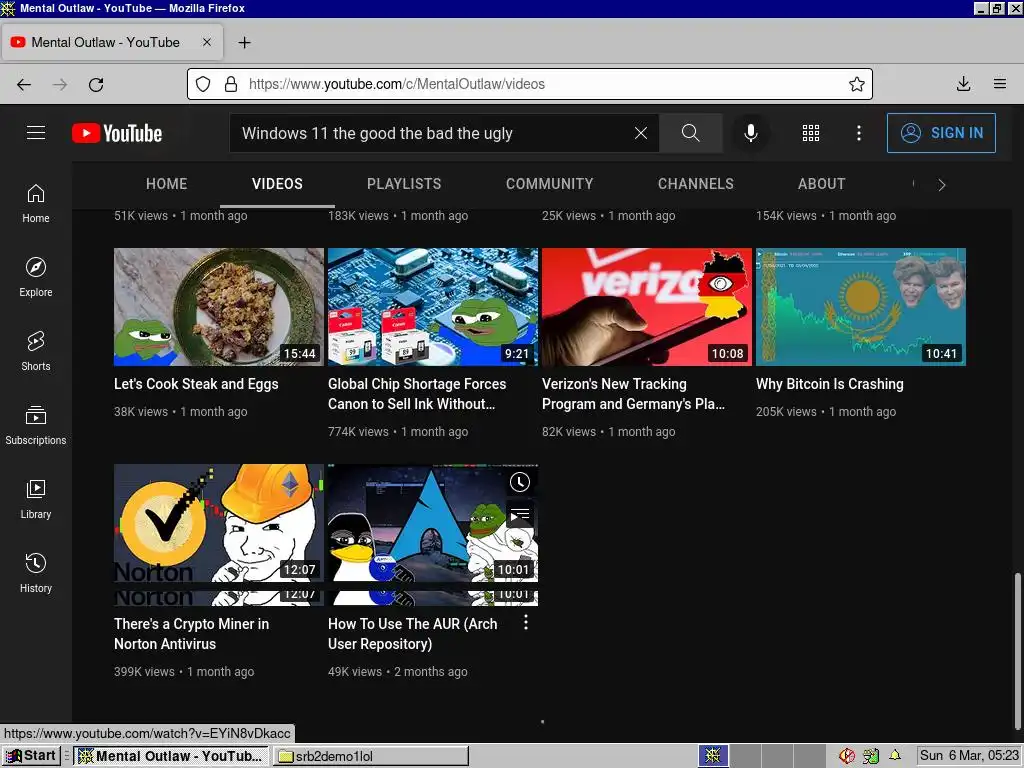The image size is (1024, 768).
Task: Add AUR video to queue
Action: pyautogui.click(x=520, y=515)
